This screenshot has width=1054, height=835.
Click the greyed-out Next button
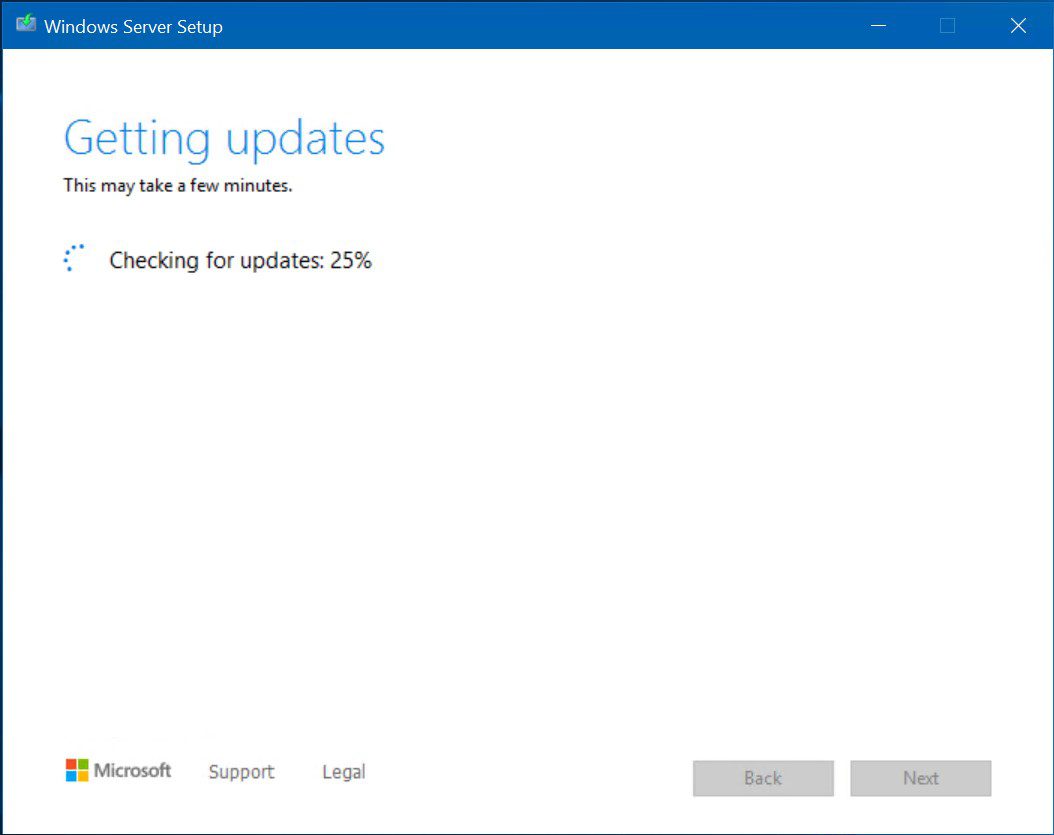(x=920, y=779)
